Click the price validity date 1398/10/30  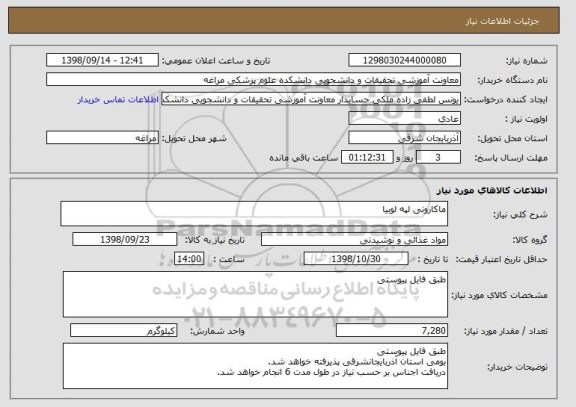coord(356,259)
